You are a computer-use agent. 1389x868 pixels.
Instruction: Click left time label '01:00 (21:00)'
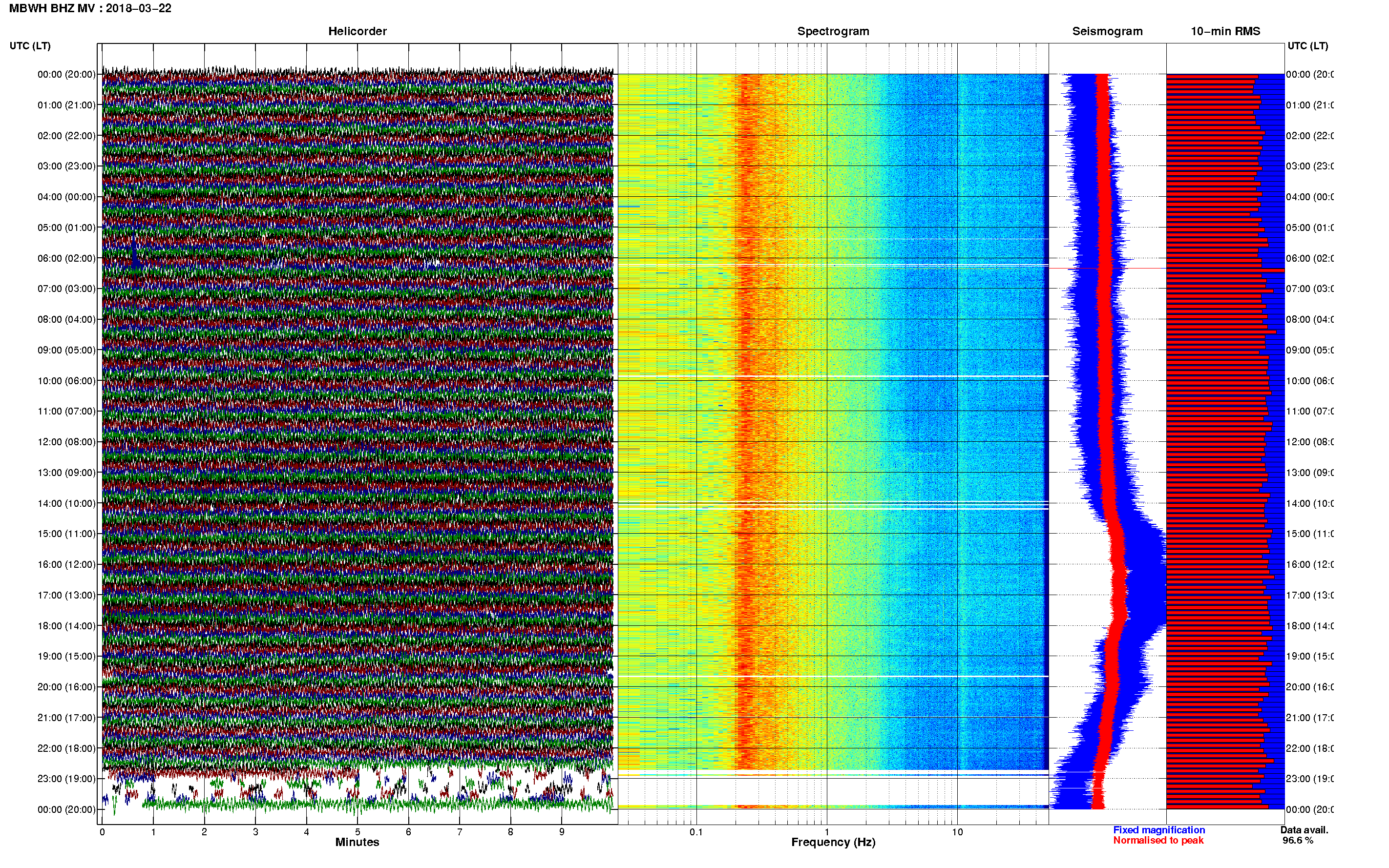(66, 105)
